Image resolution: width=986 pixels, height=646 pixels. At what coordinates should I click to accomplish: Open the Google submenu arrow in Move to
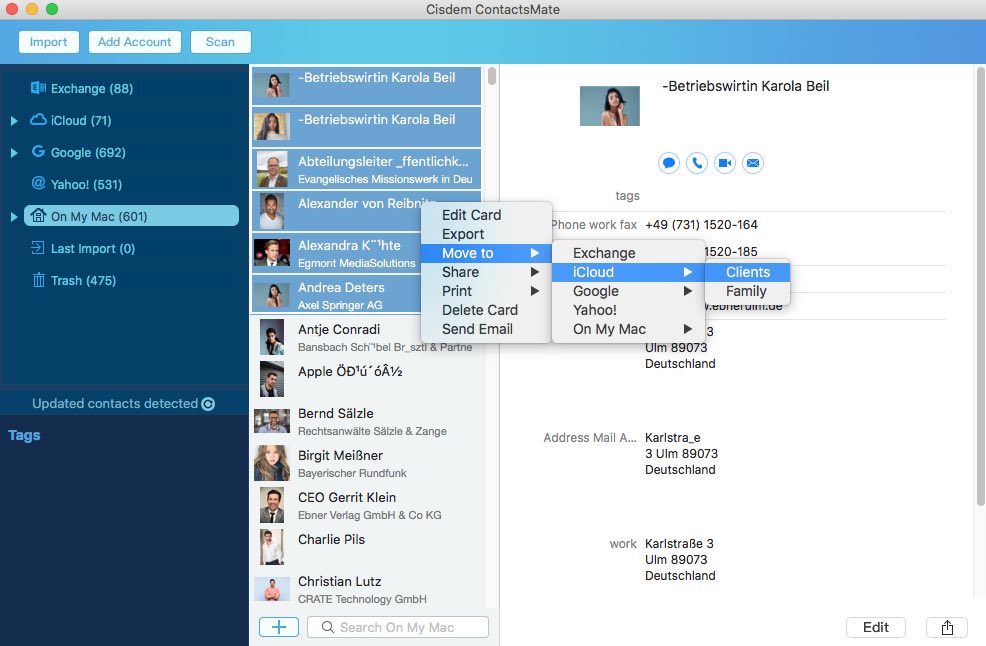pyautogui.click(x=687, y=291)
